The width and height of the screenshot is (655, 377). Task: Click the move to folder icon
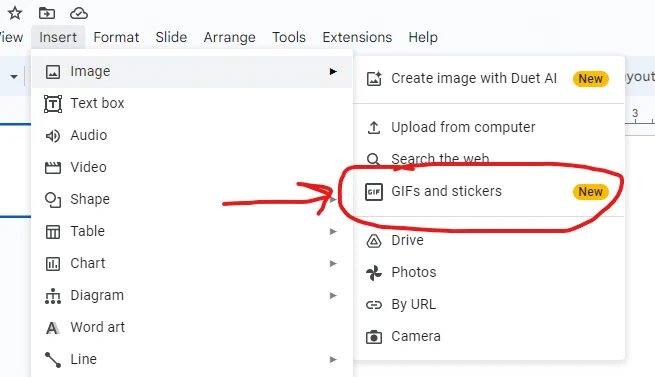[x=47, y=13]
